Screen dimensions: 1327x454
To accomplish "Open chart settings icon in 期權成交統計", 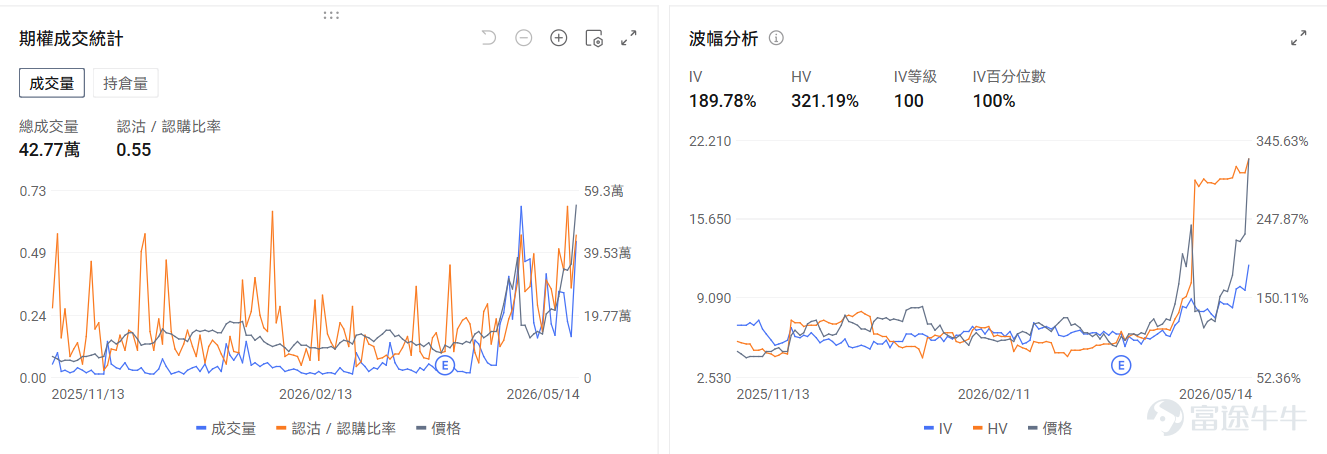I will tap(594, 38).
